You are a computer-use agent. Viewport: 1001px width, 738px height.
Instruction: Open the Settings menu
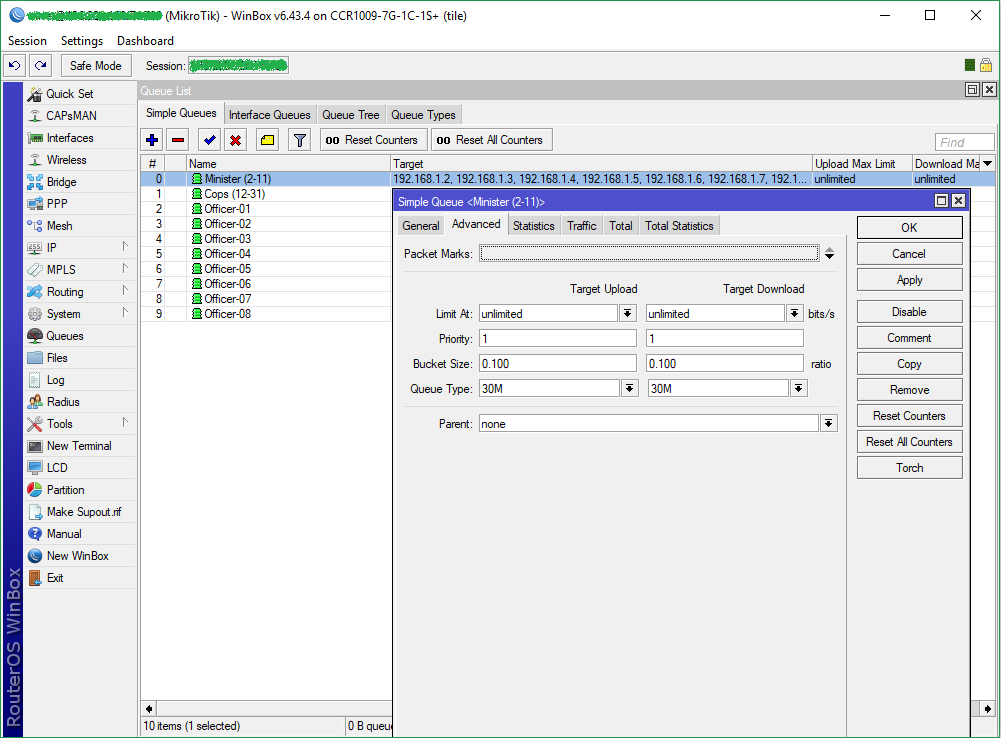tap(82, 41)
